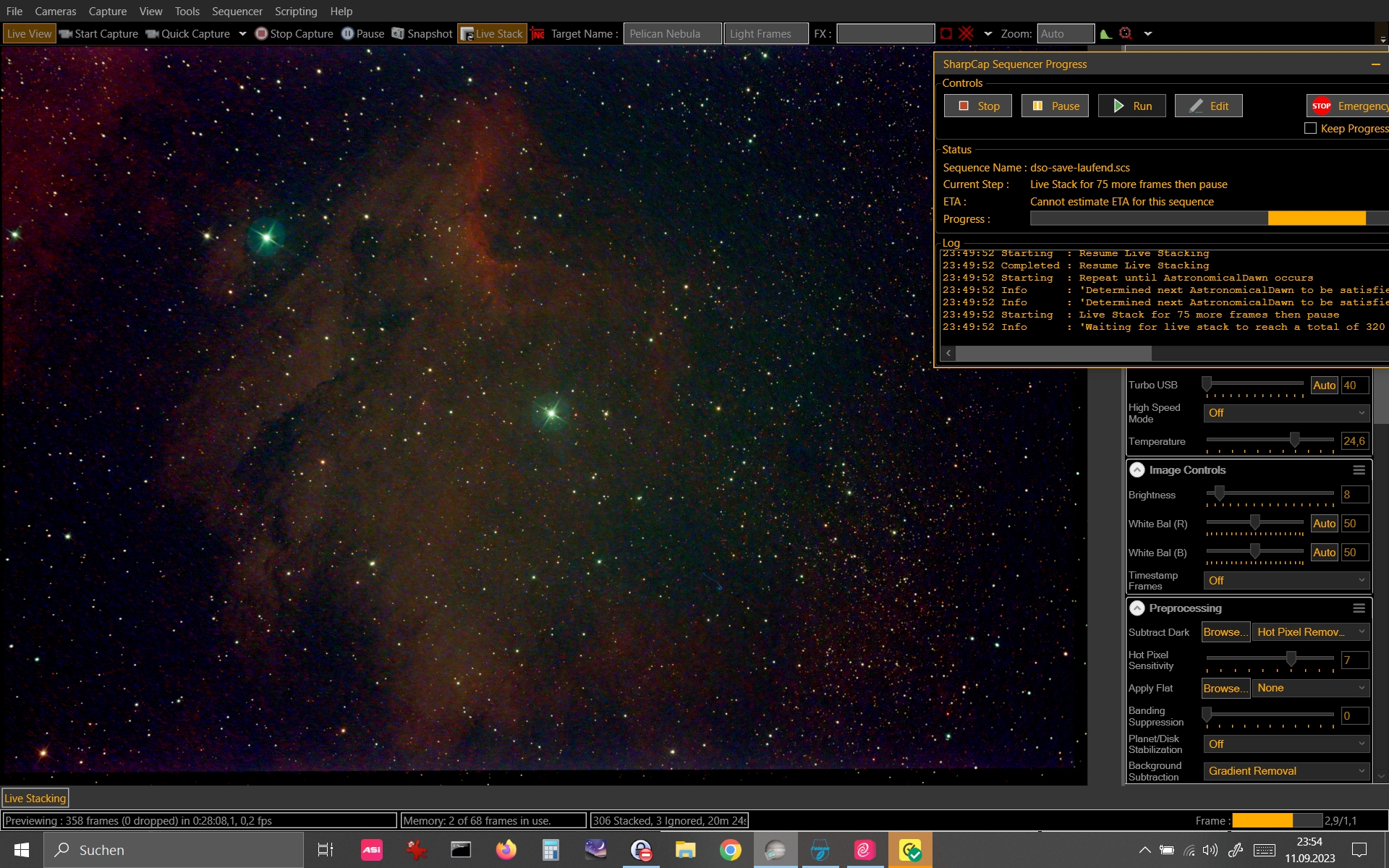Screen dimensions: 1389x868
Task: Open the Calculator taskbar icon
Action: tap(551, 850)
